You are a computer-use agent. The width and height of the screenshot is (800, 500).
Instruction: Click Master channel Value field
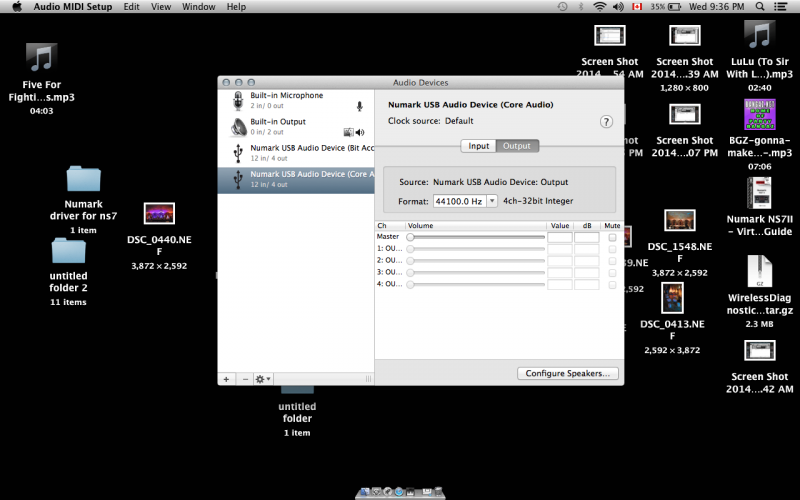[x=560, y=237]
